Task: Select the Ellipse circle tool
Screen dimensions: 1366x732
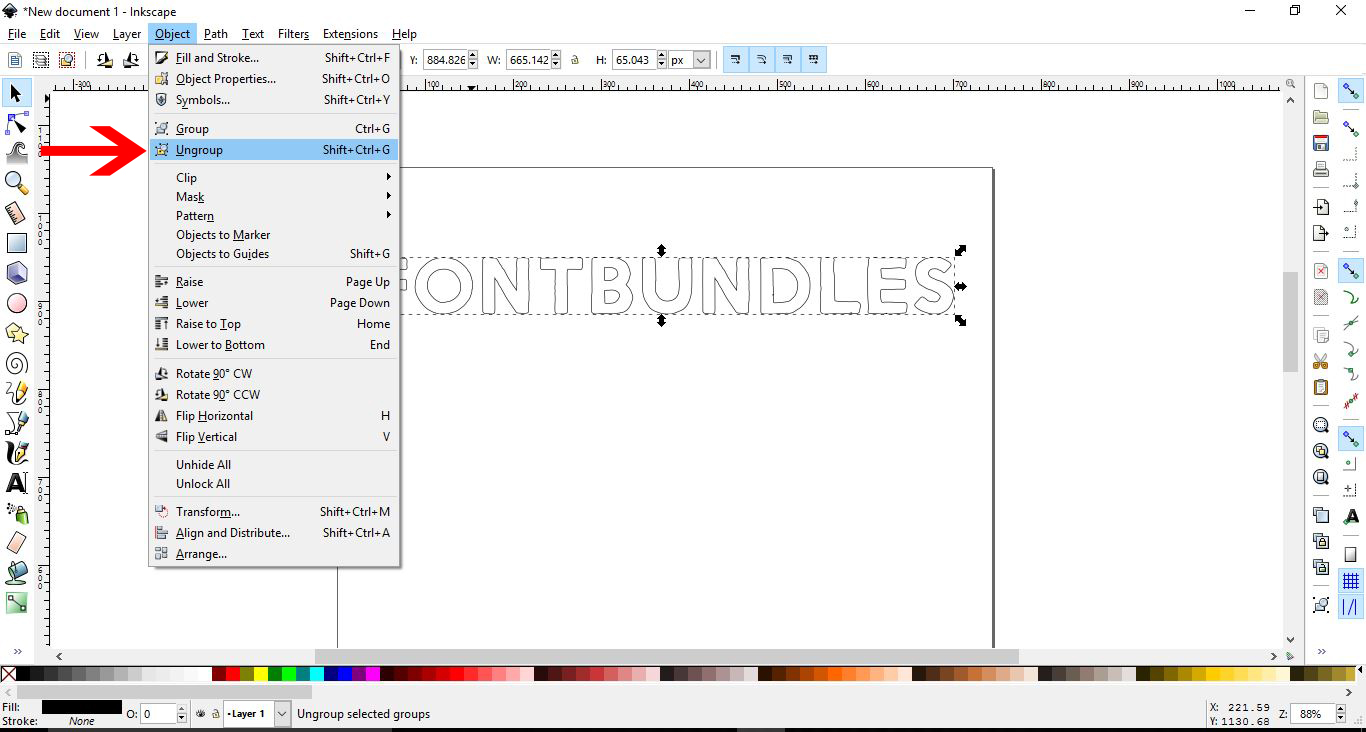Action: pos(16,303)
